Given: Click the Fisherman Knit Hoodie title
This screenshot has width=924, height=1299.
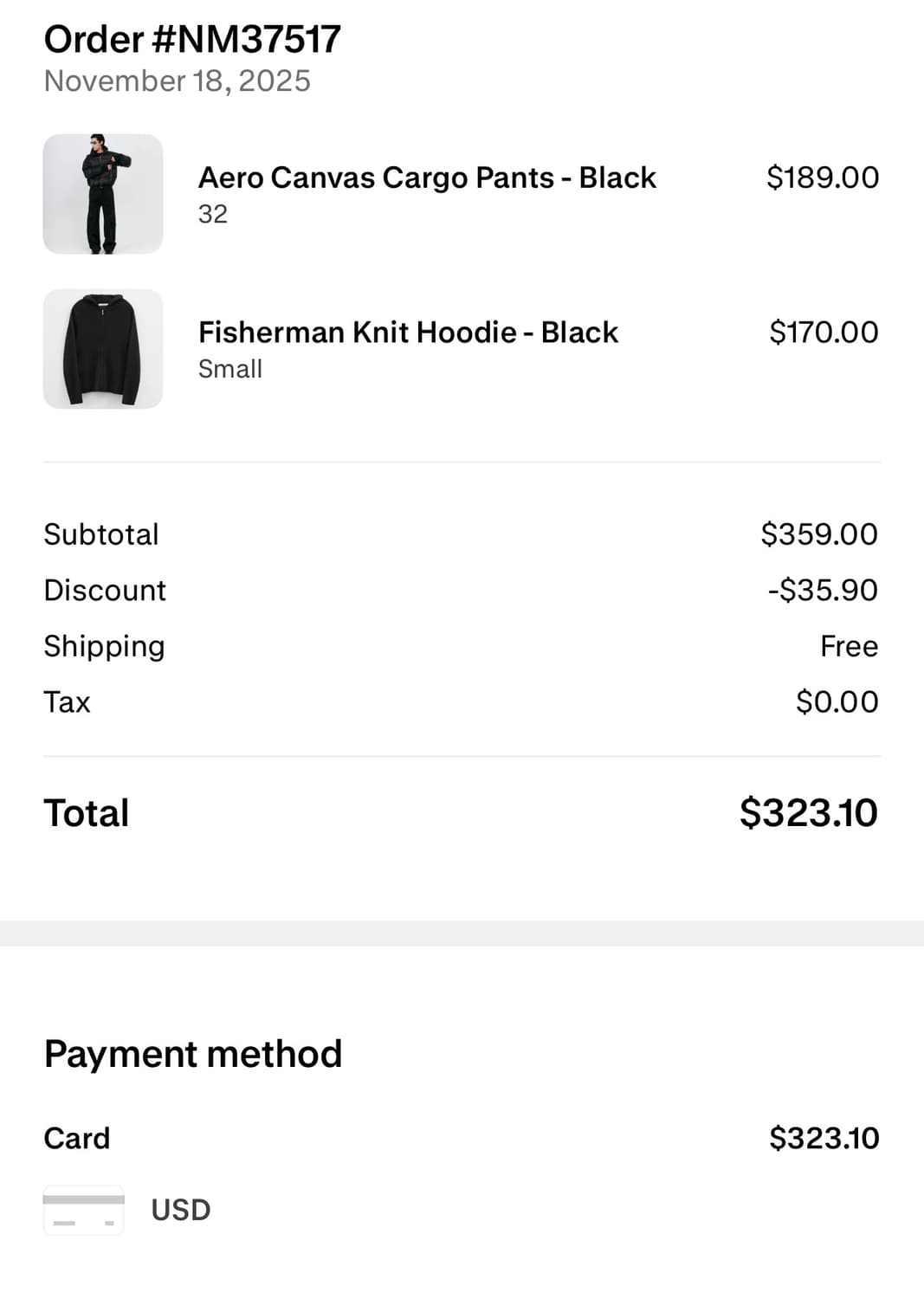Looking at the screenshot, I should point(408,333).
